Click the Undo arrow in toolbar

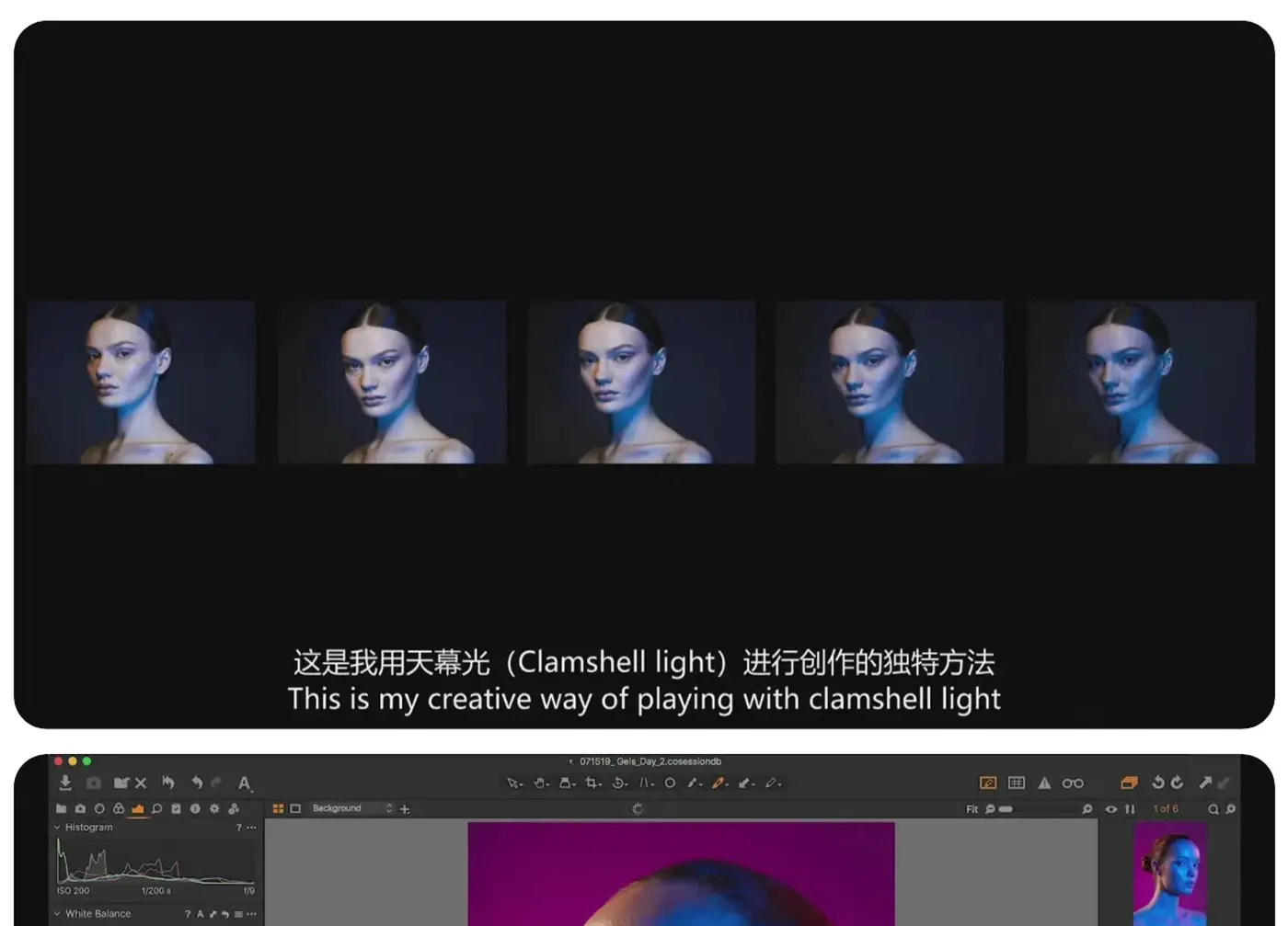(x=197, y=783)
